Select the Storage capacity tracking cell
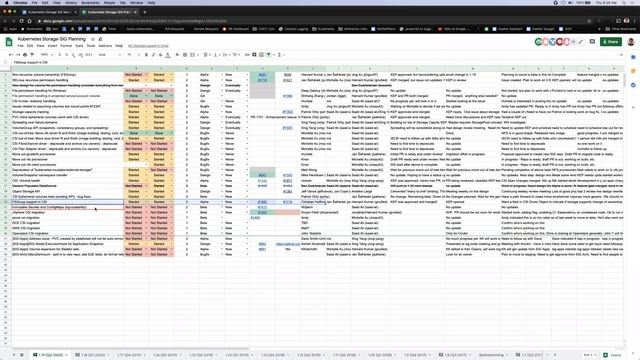Image resolution: width=640 pixels, height=360 pixels. [67, 112]
